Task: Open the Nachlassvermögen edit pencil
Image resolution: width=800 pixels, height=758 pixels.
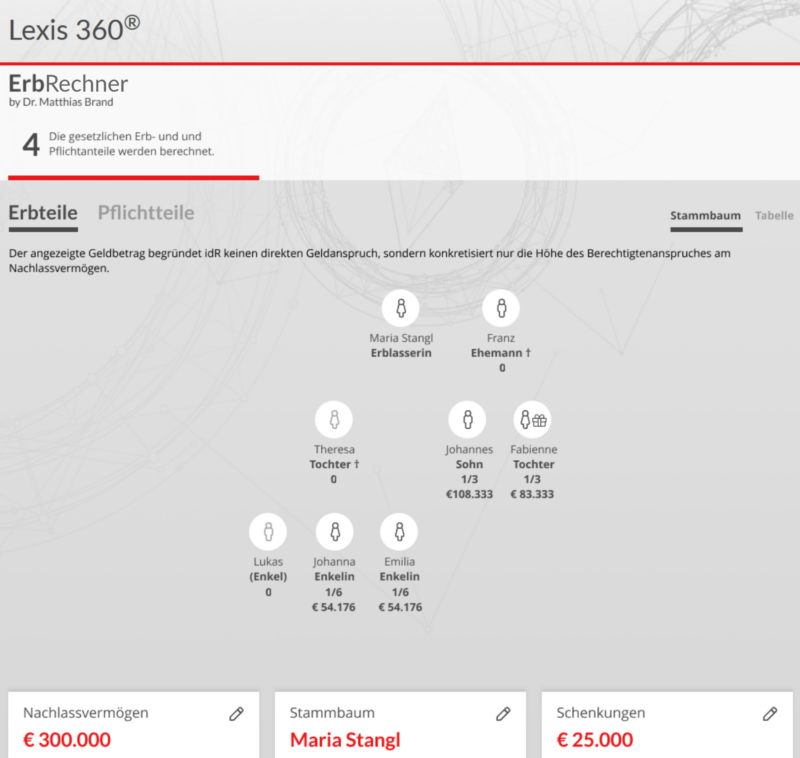Action: click(x=237, y=713)
